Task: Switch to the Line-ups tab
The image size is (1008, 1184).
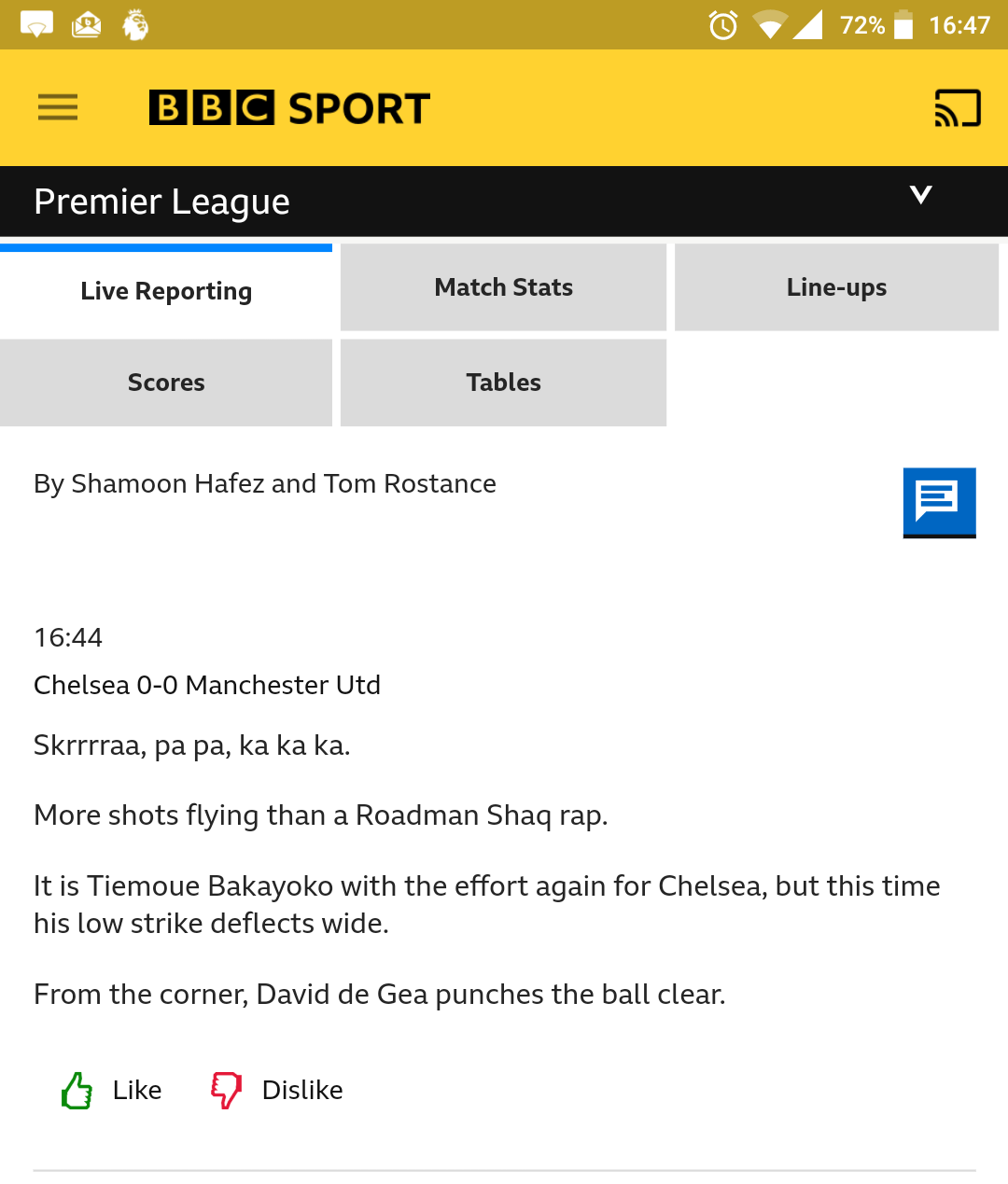Action: (836, 287)
